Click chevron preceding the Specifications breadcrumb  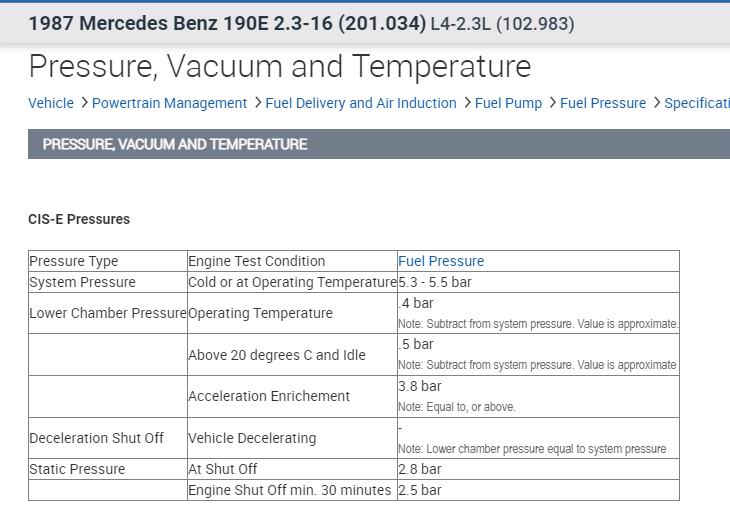click(656, 102)
